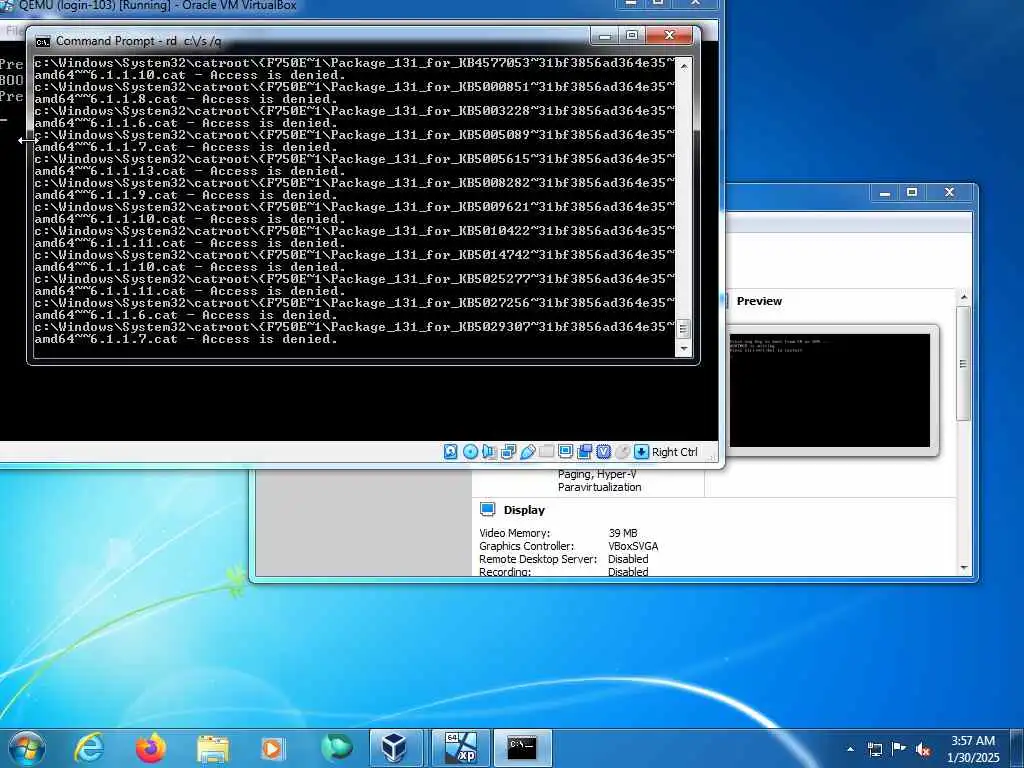Image resolution: width=1024 pixels, height=768 pixels.
Task: Open Windows Explorer folder on taskbar
Action: tap(213, 749)
